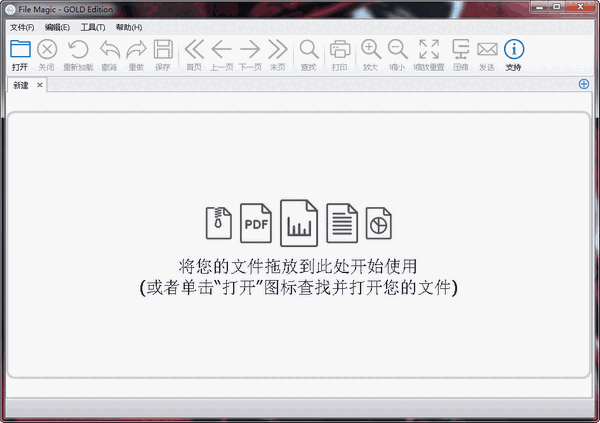600x423 pixels.
Task: Click the zip archive file icon
Action: pyautogui.click(x=218, y=223)
